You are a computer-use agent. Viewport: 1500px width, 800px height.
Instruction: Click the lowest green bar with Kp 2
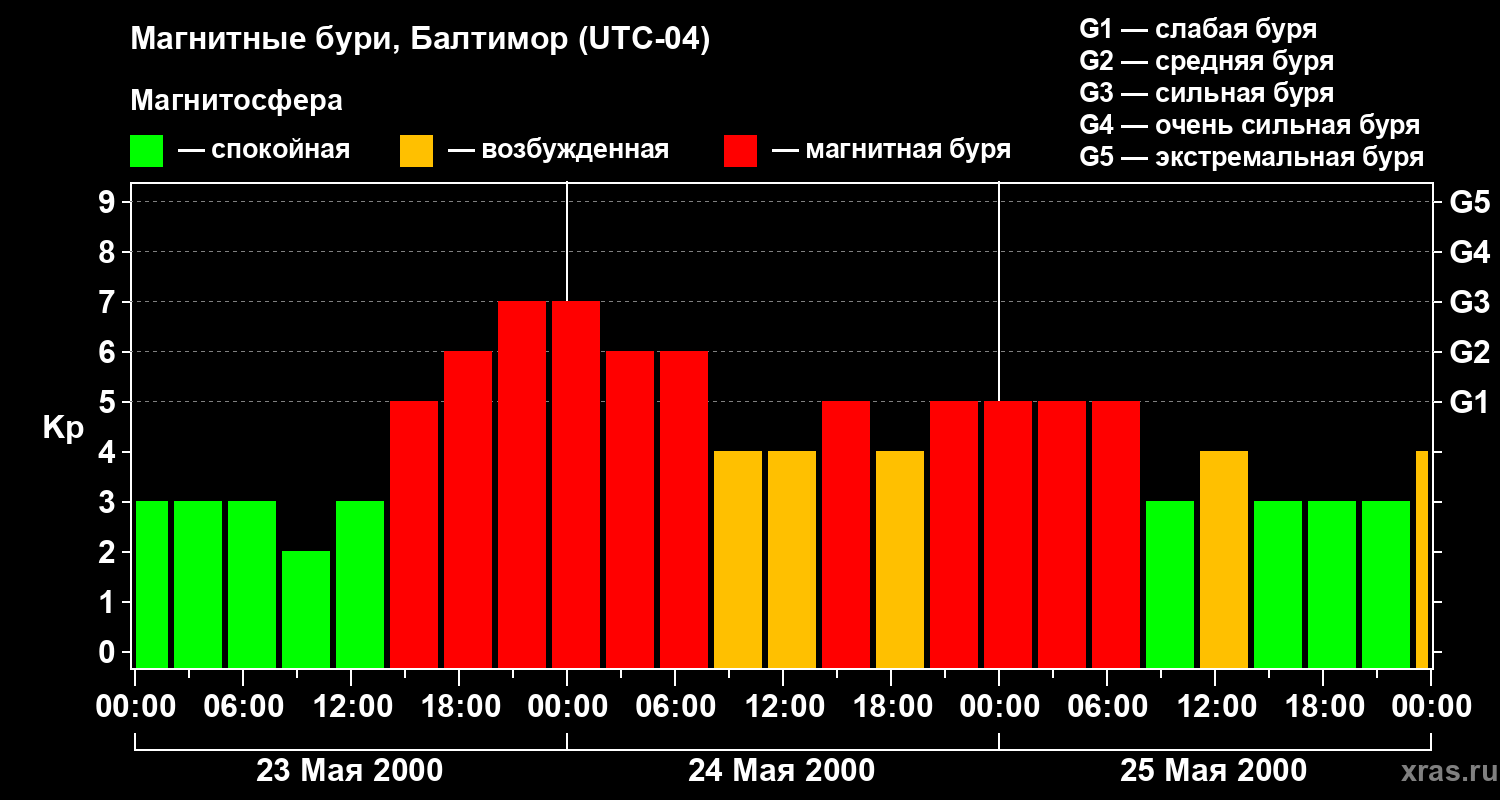point(306,609)
